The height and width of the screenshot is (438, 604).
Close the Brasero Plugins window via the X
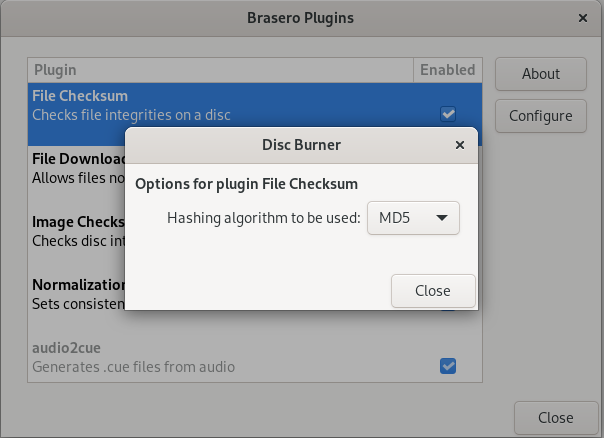(583, 18)
